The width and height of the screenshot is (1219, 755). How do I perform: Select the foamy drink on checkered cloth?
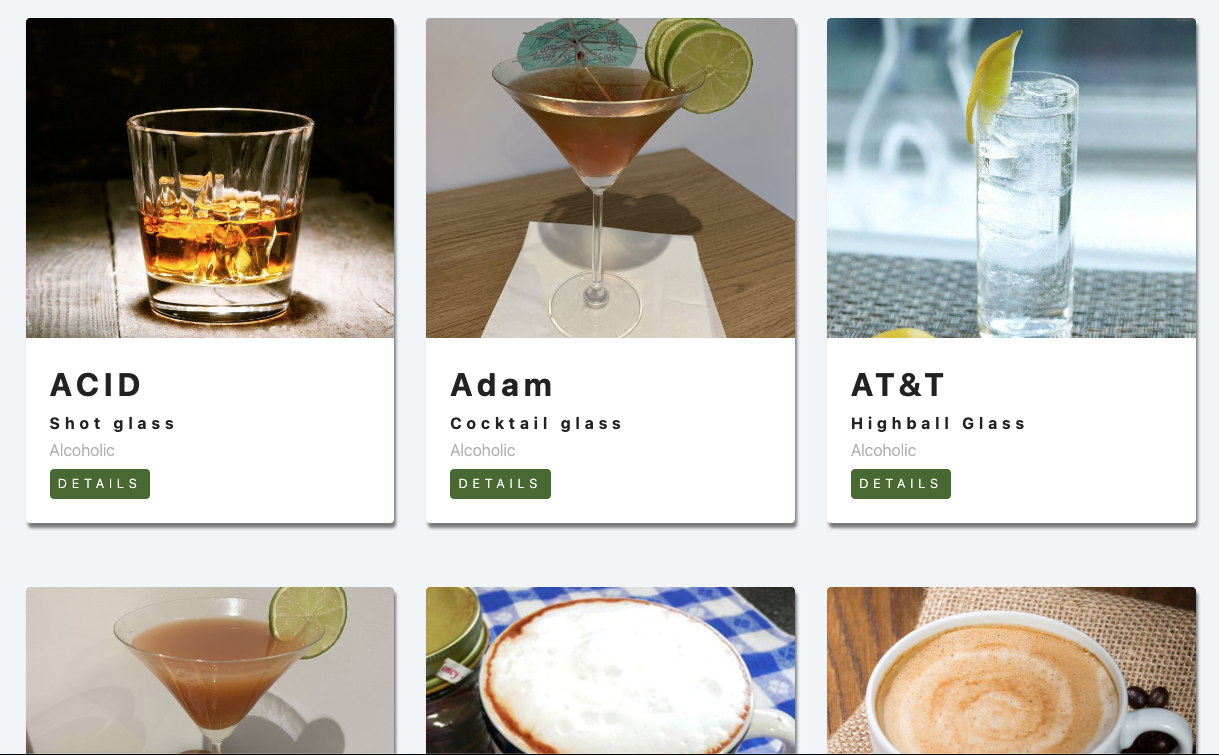pos(610,670)
